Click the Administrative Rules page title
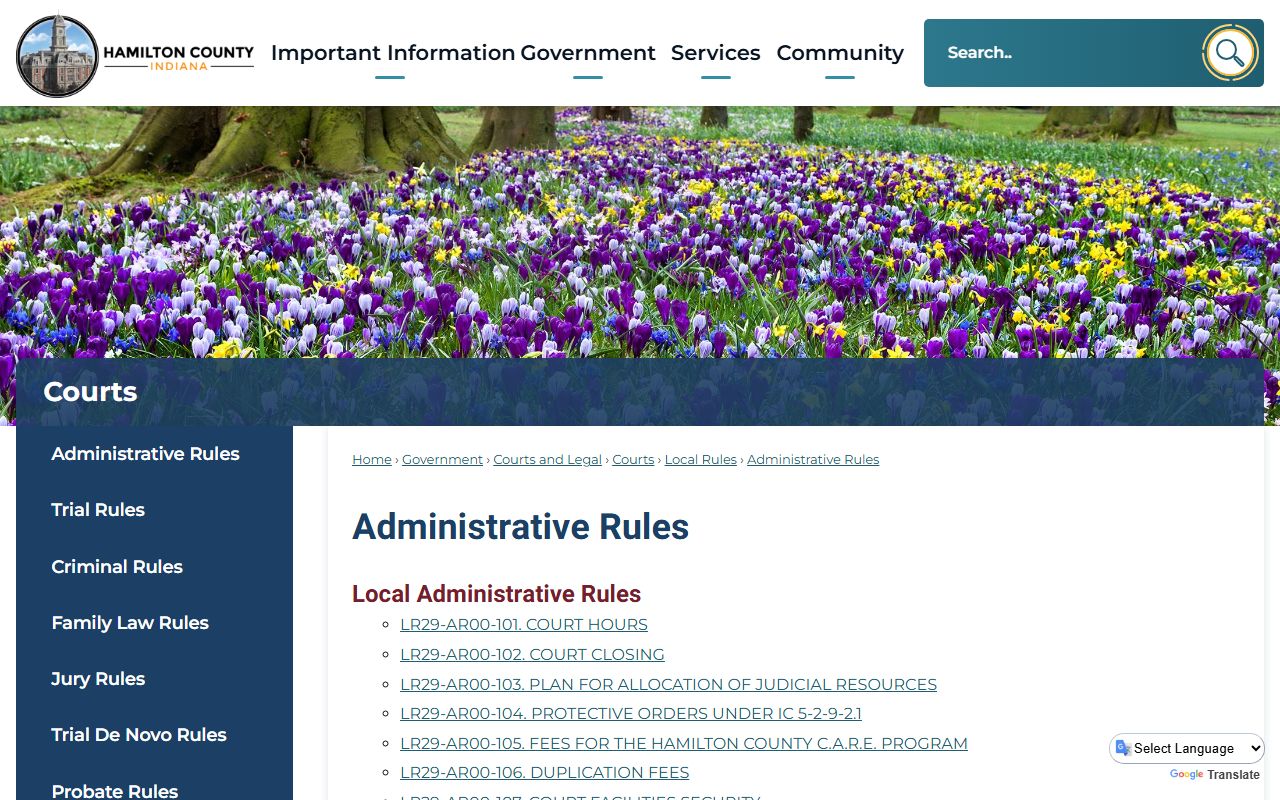Screen dimensions: 1280x800 521,527
